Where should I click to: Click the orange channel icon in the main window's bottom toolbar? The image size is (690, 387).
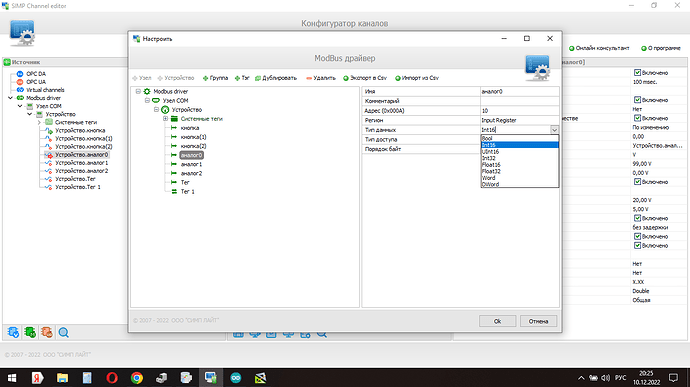click(x=47, y=332)
